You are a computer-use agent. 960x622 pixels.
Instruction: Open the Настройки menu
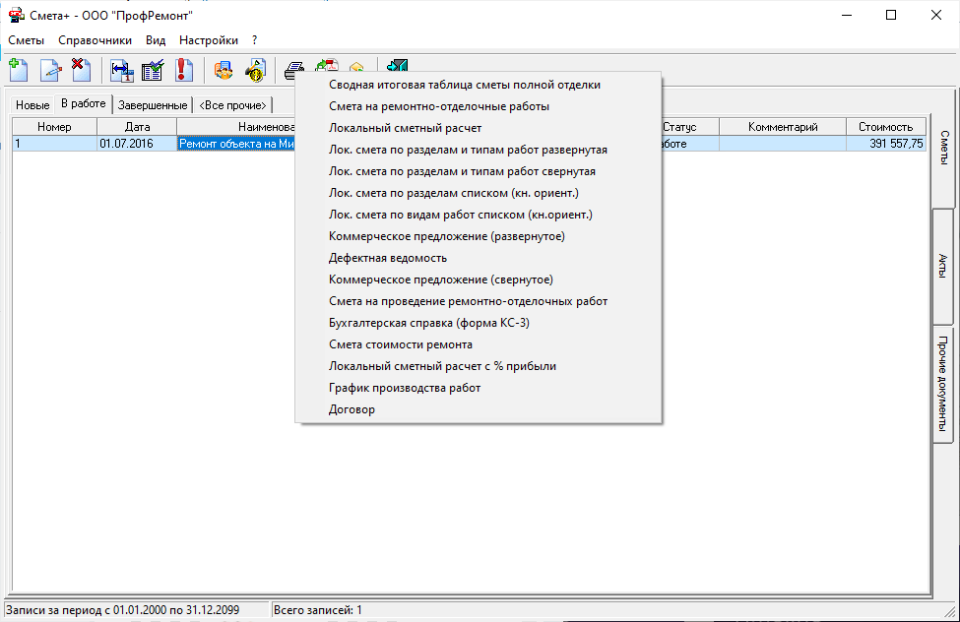click(x=208, y=40)
